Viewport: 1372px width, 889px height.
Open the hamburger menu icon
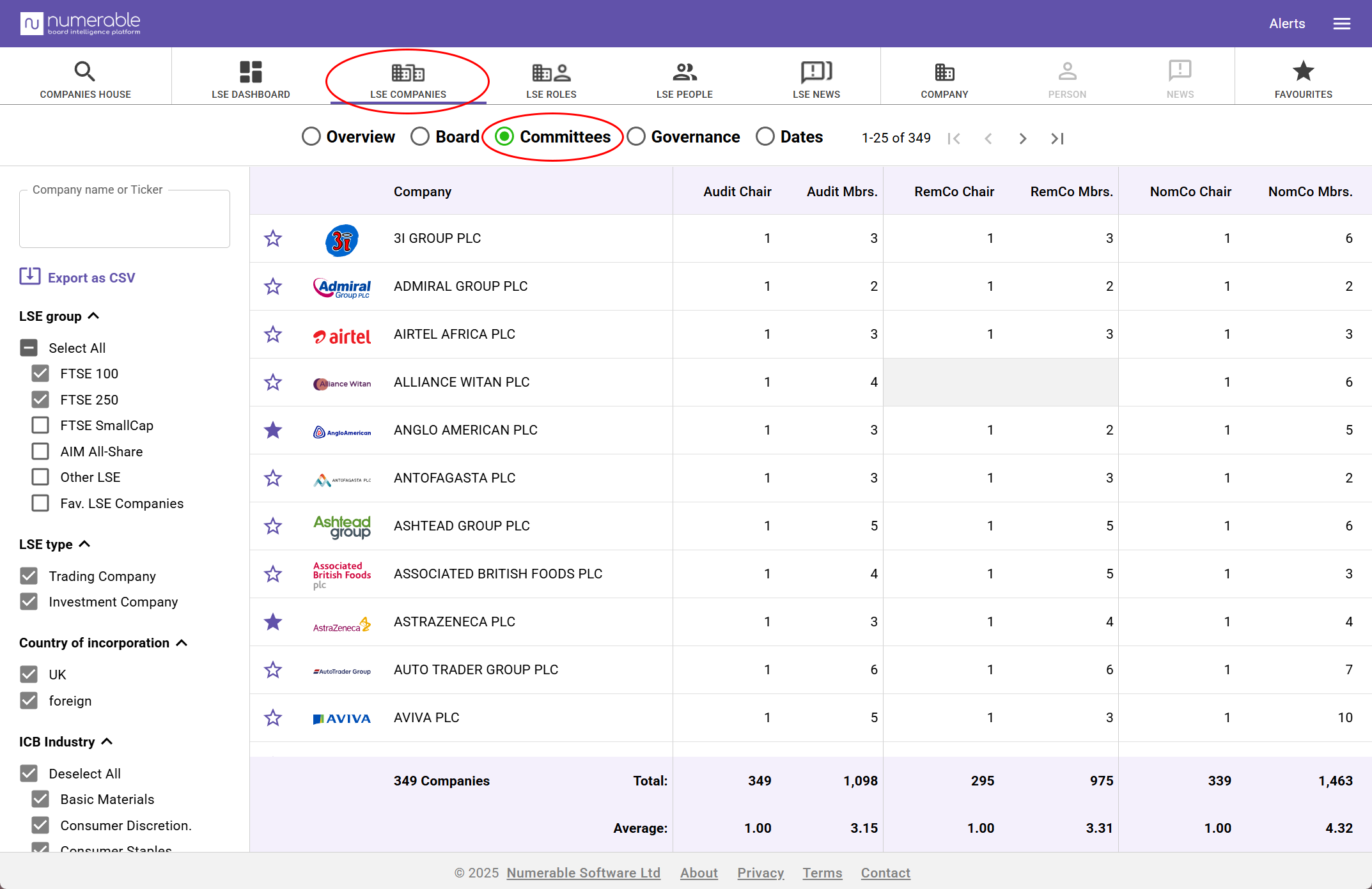tap(1341, 24)
